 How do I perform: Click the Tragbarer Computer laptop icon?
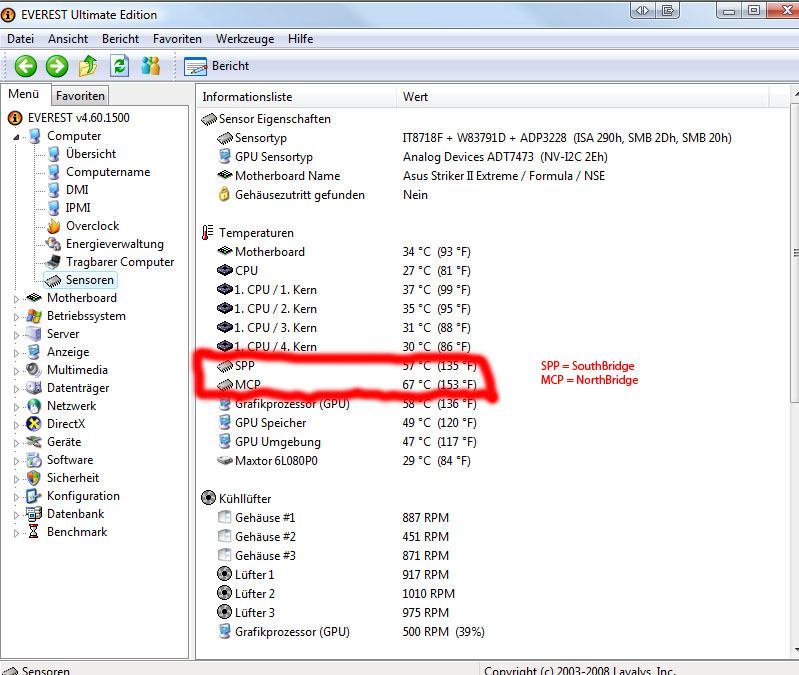click(52, 262)
